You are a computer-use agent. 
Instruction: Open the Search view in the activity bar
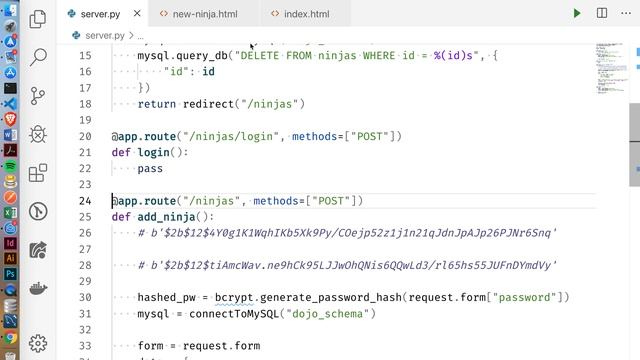pyautogui.click(x=38, y=57)
